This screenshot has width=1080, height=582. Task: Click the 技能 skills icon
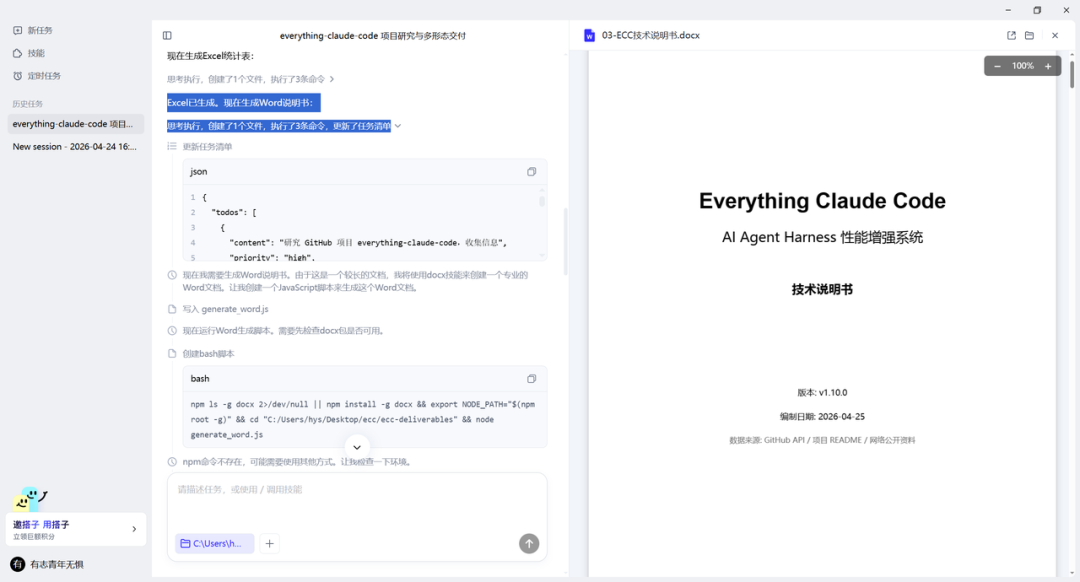(17, 53)
